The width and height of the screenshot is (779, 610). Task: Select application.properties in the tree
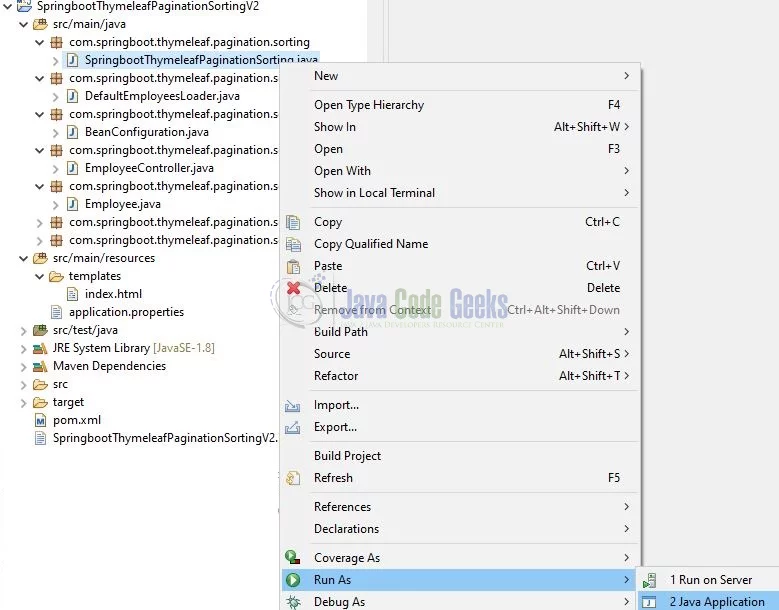click(126, 312)
